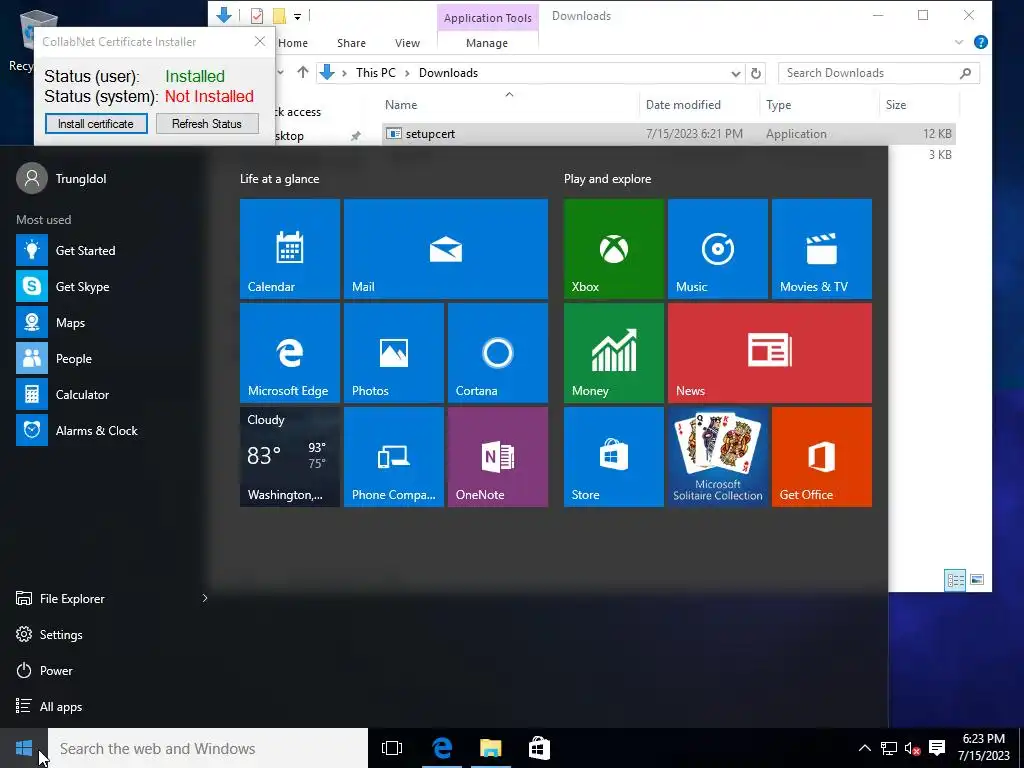1024x768 pixels.
Task: Launch Microsoft Edge tile
Action: click(x=289, y=353)
